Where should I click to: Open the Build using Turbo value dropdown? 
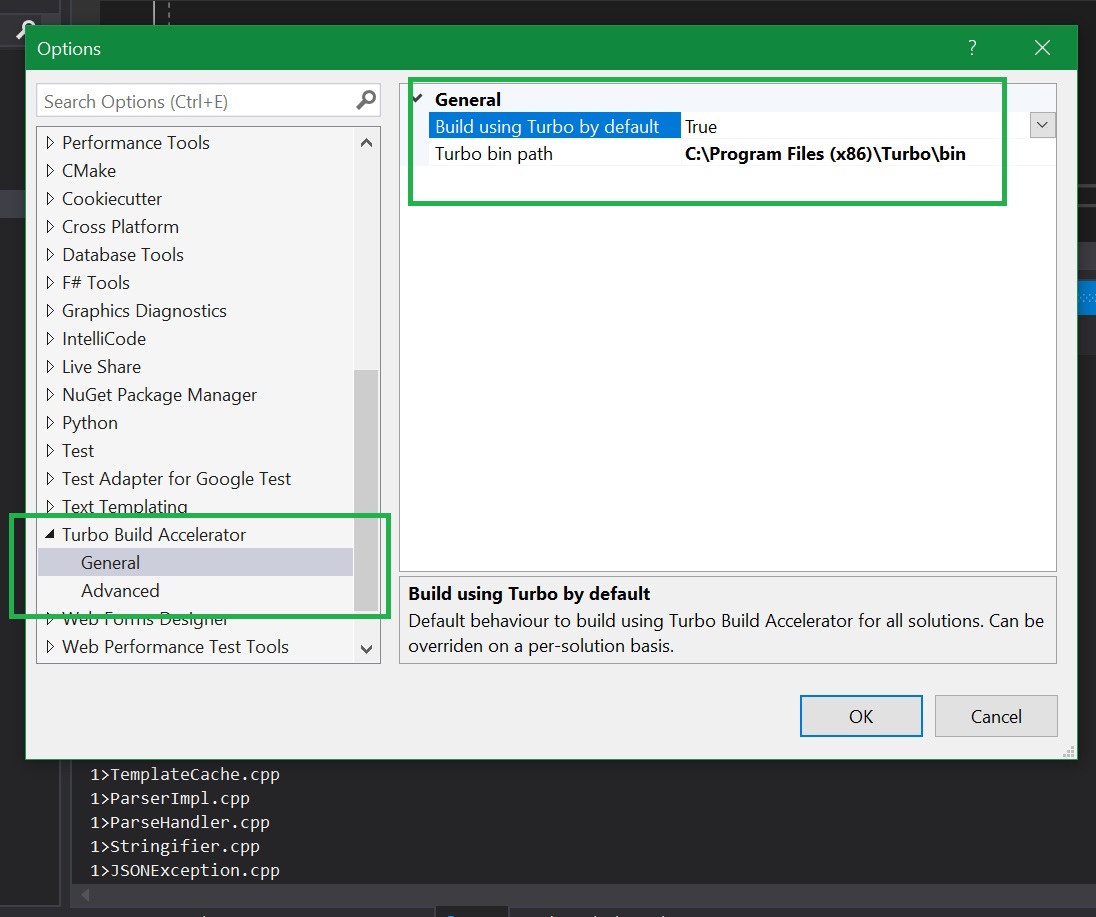pos(1042,125)
